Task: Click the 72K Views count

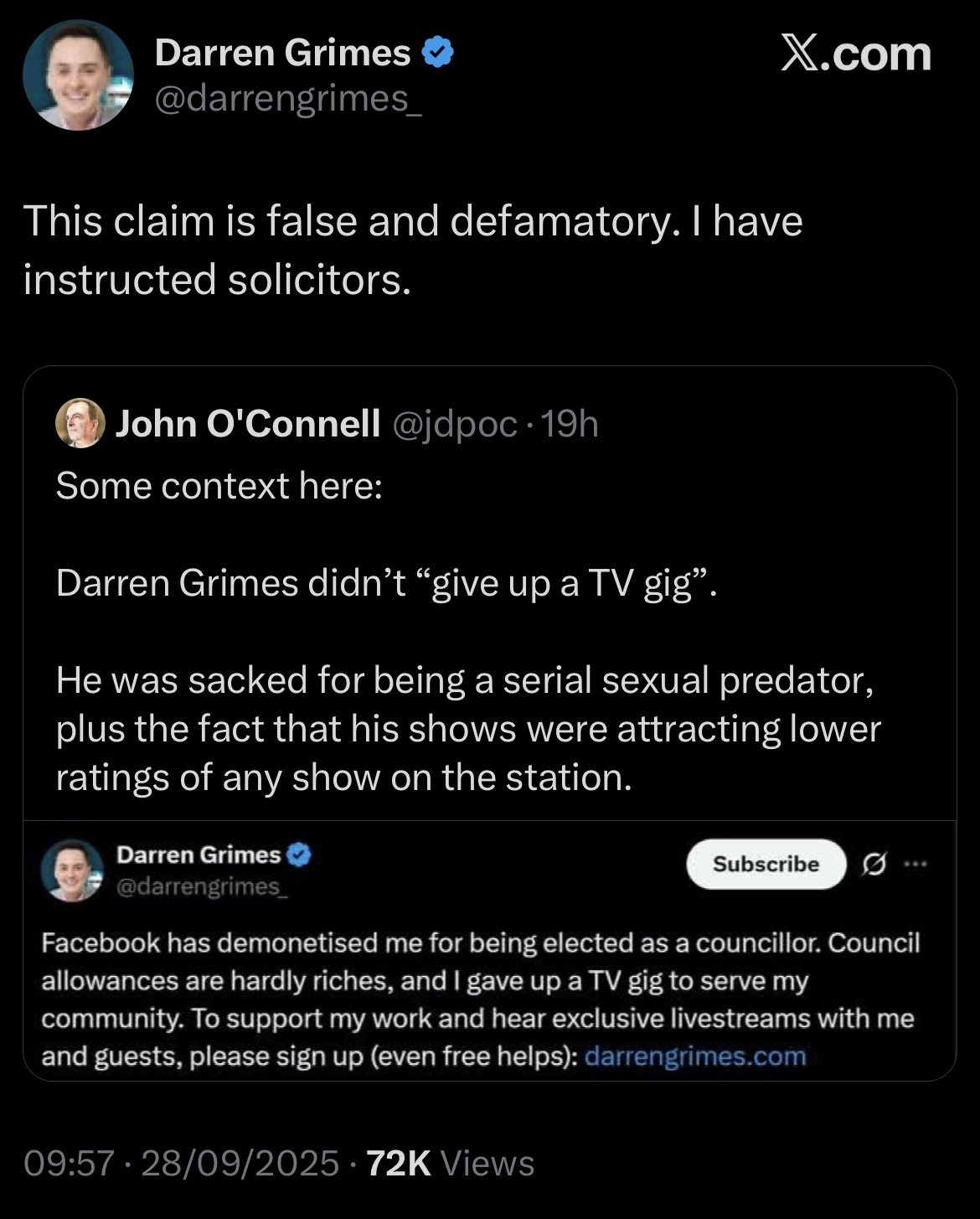Action: (450, 1163)
